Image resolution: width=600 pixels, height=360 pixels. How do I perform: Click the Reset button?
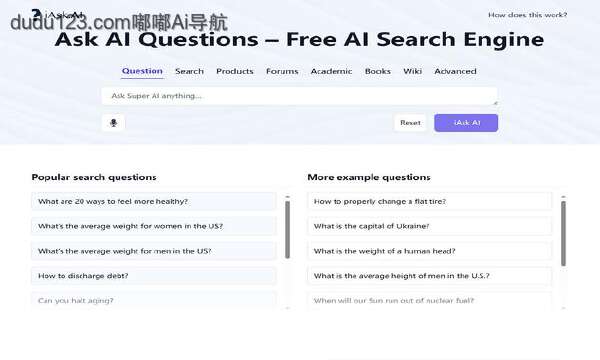(x=410, y=123)
